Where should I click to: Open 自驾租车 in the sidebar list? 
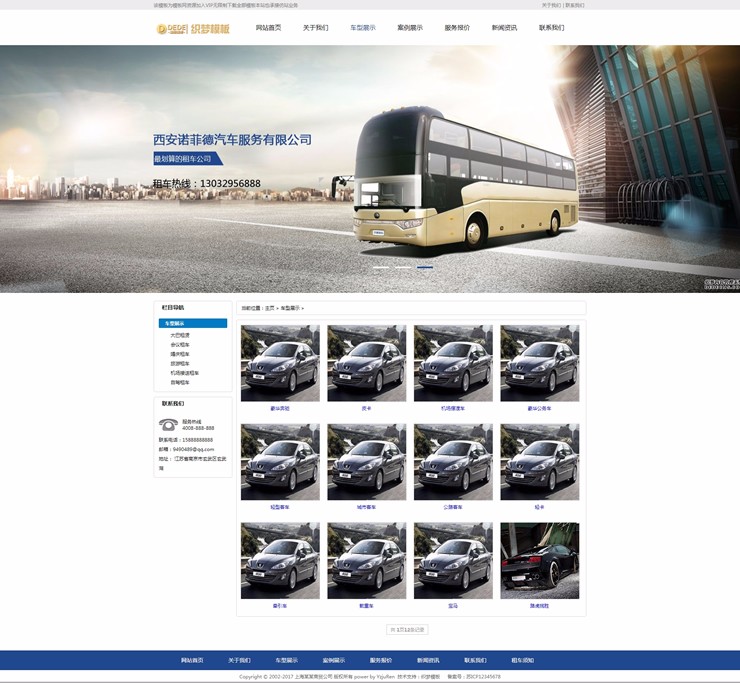[180, 382]
